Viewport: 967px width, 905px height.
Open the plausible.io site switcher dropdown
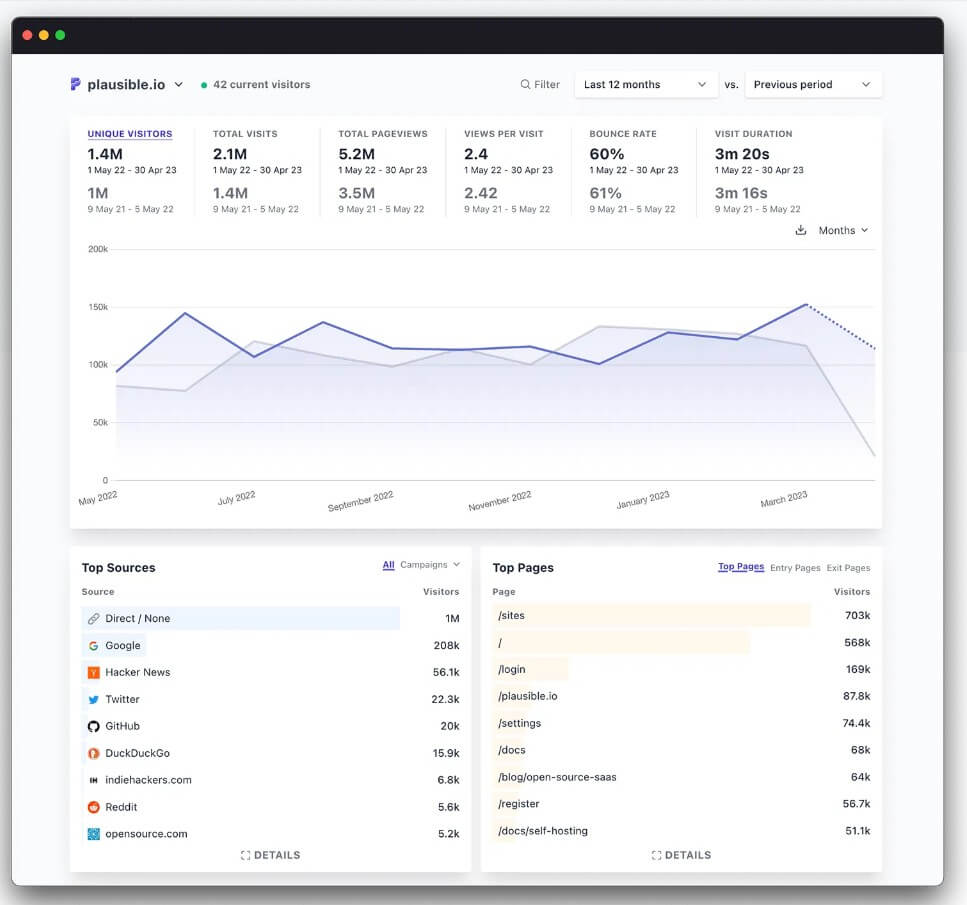126,85
